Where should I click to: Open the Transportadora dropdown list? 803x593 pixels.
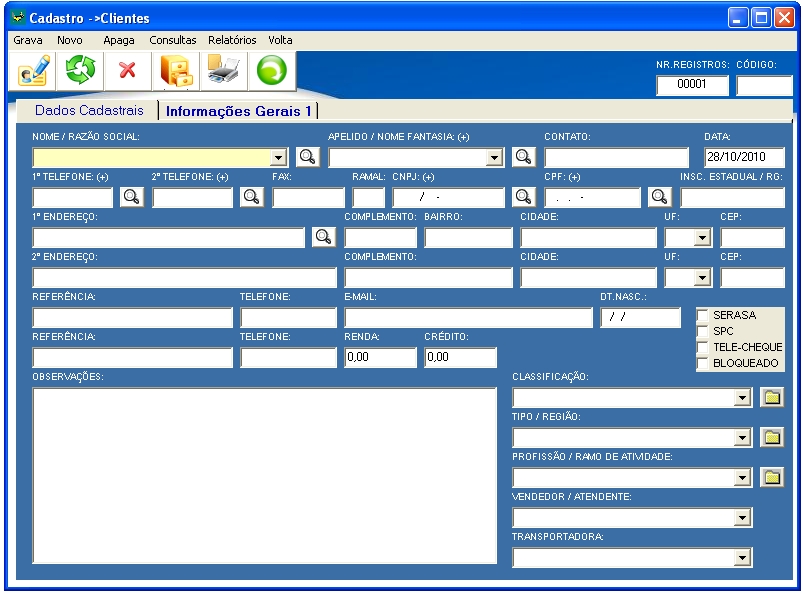pos(742,558)
